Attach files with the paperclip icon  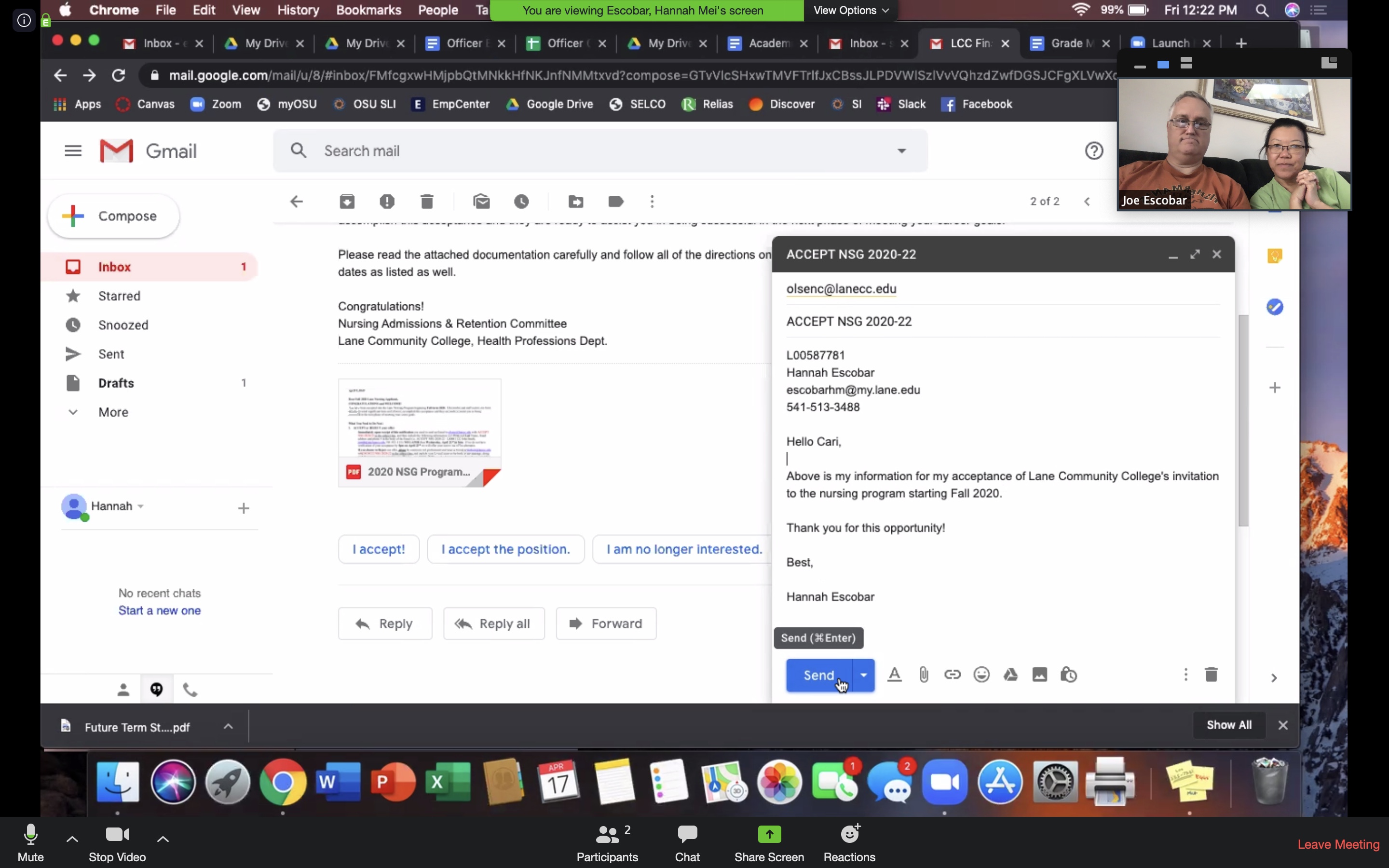coord(924,675)
